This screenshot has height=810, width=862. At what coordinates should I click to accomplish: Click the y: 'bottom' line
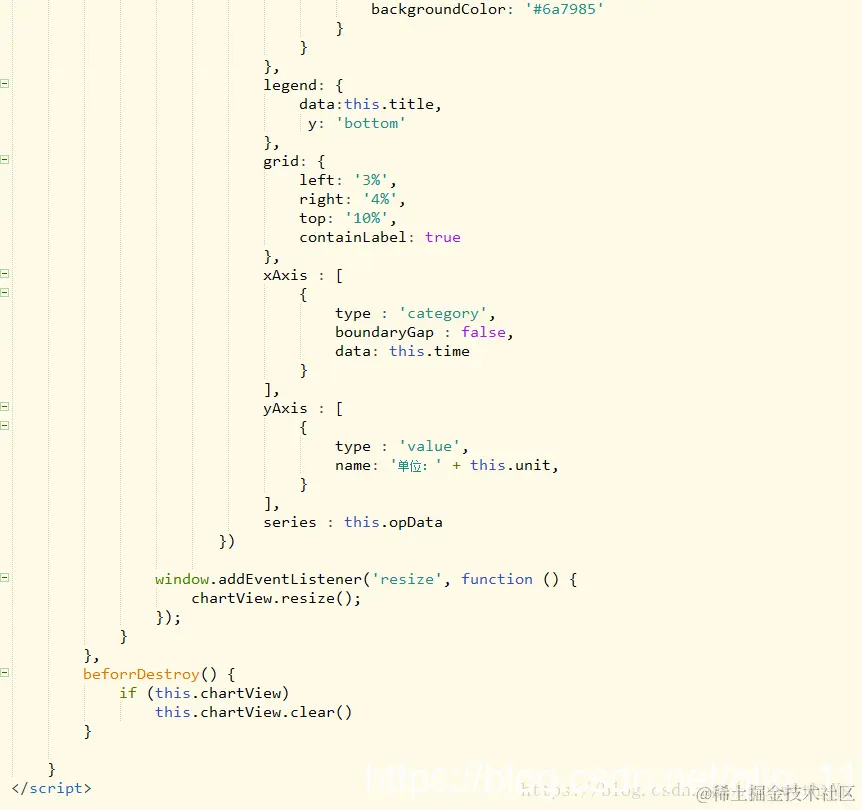[x=356, y=123]
